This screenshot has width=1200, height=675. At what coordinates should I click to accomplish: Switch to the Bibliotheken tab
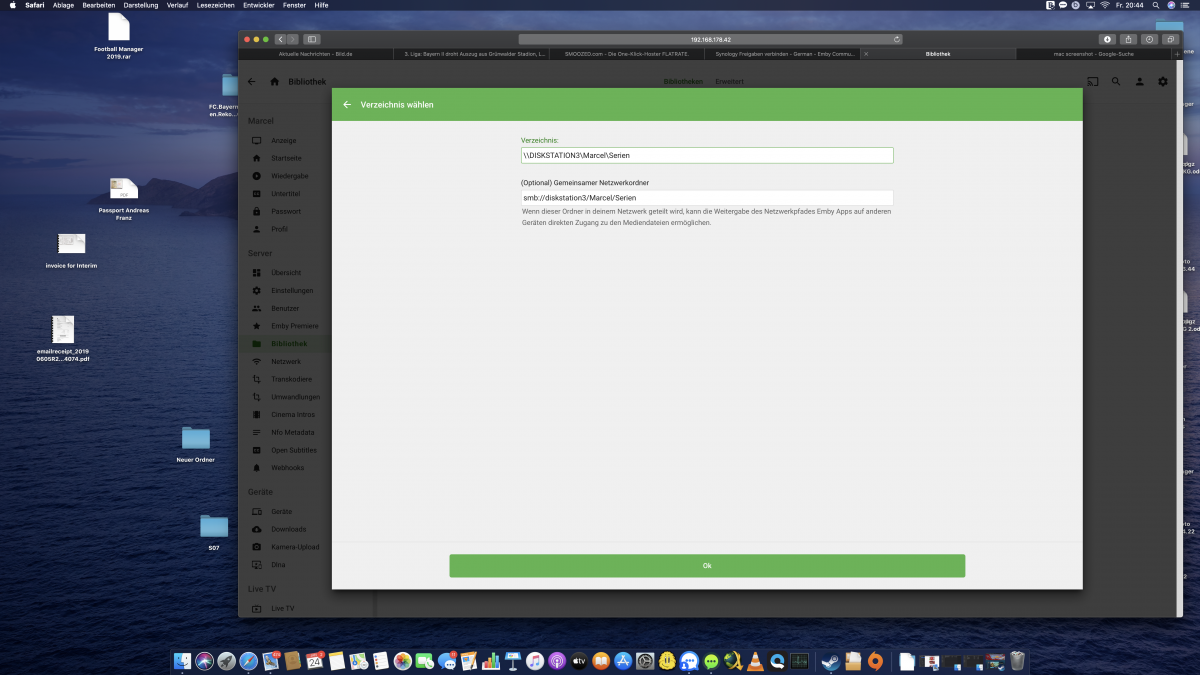(683, 82)
